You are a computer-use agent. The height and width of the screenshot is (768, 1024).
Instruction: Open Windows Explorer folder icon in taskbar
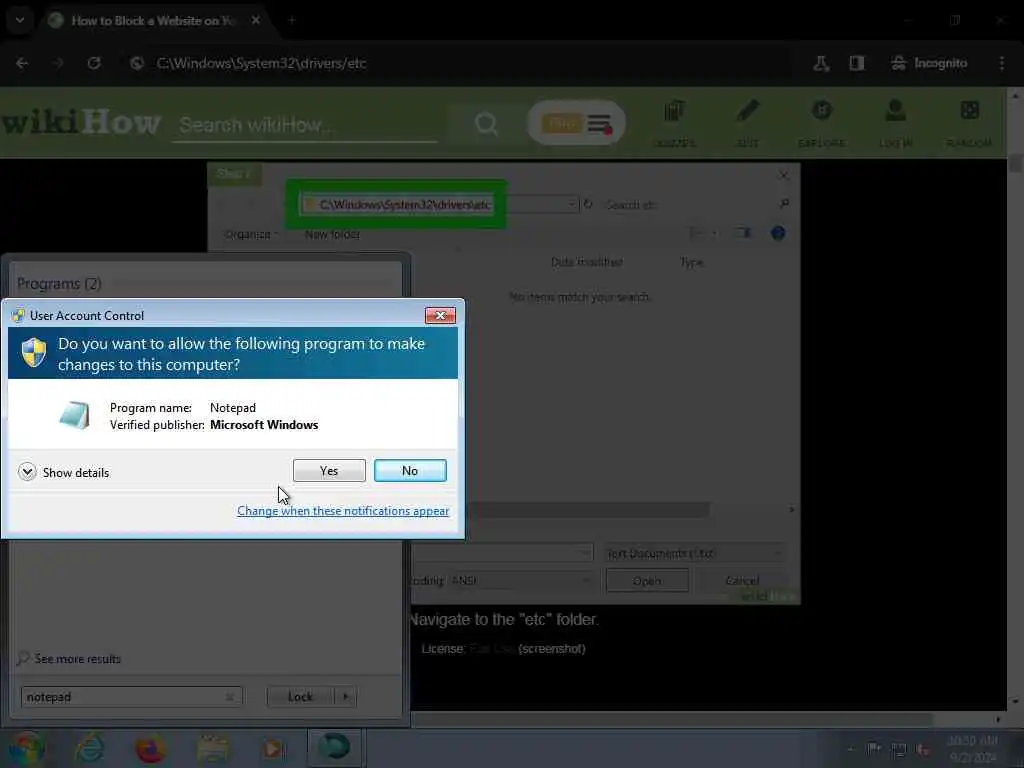coord(212,748)
